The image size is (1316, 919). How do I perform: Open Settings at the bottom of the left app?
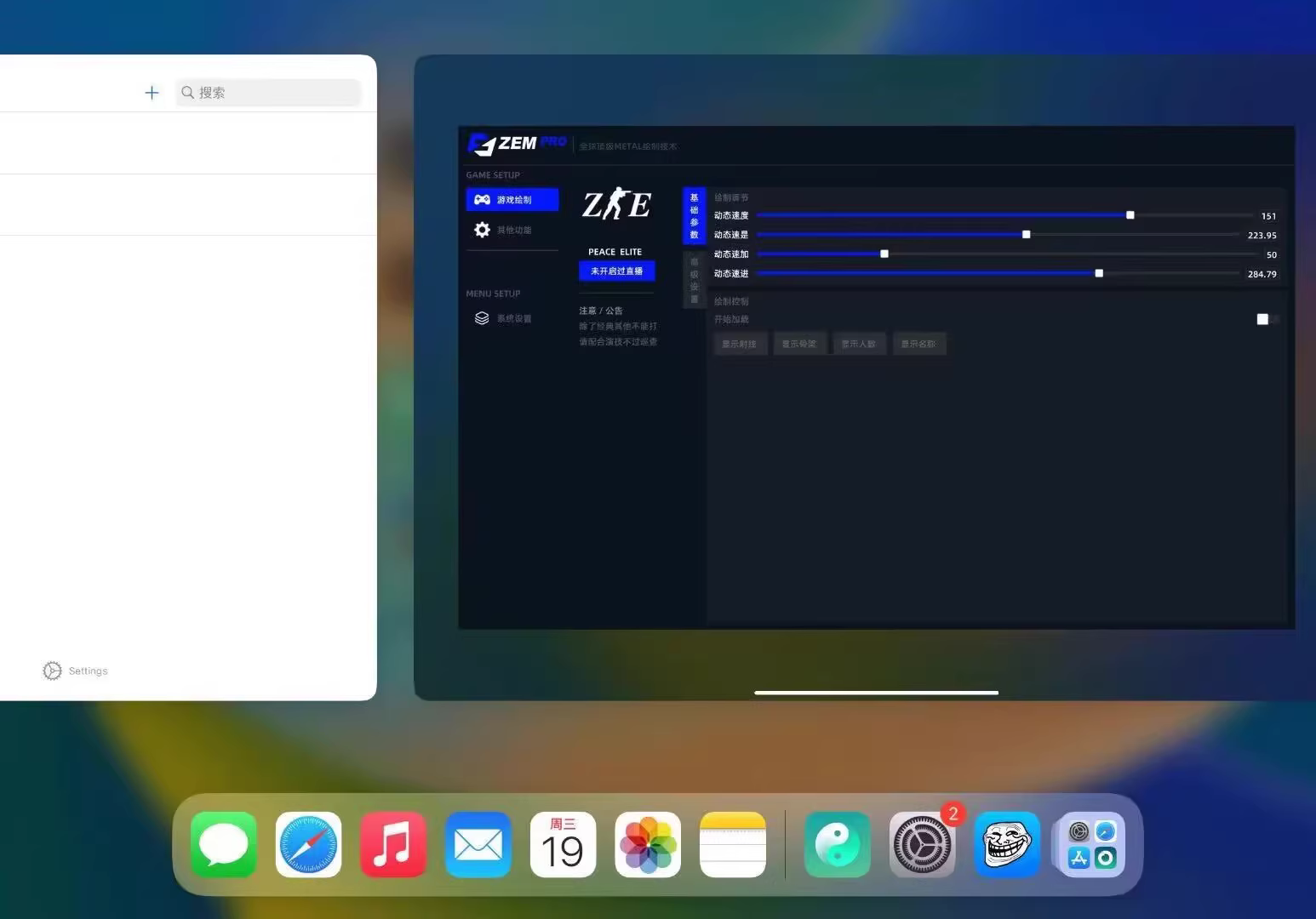pos(76,671)
